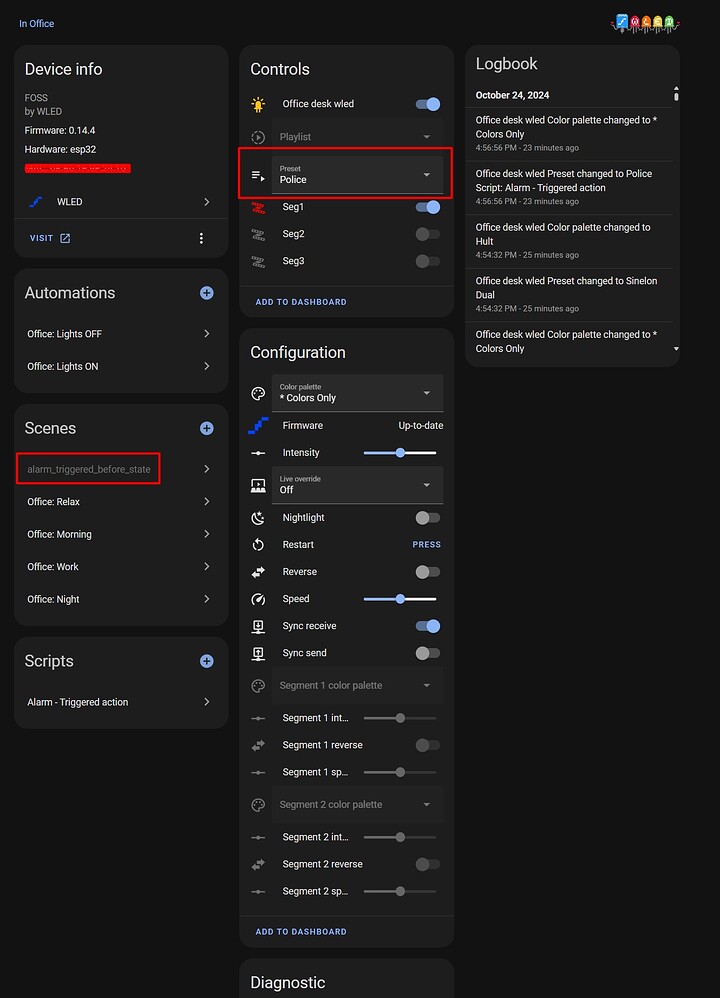The width and height of the screenshot is (720, 998).
Task: Click the Office desk wled lightbulb icon
Action: [258, 104]
